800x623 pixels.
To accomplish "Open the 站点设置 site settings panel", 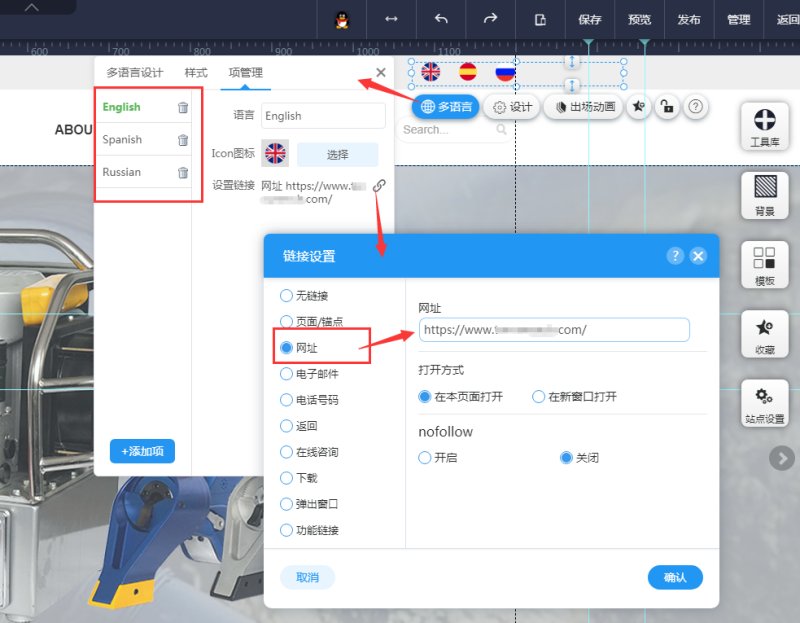I will pyautogui.click(x=764, y=404).
